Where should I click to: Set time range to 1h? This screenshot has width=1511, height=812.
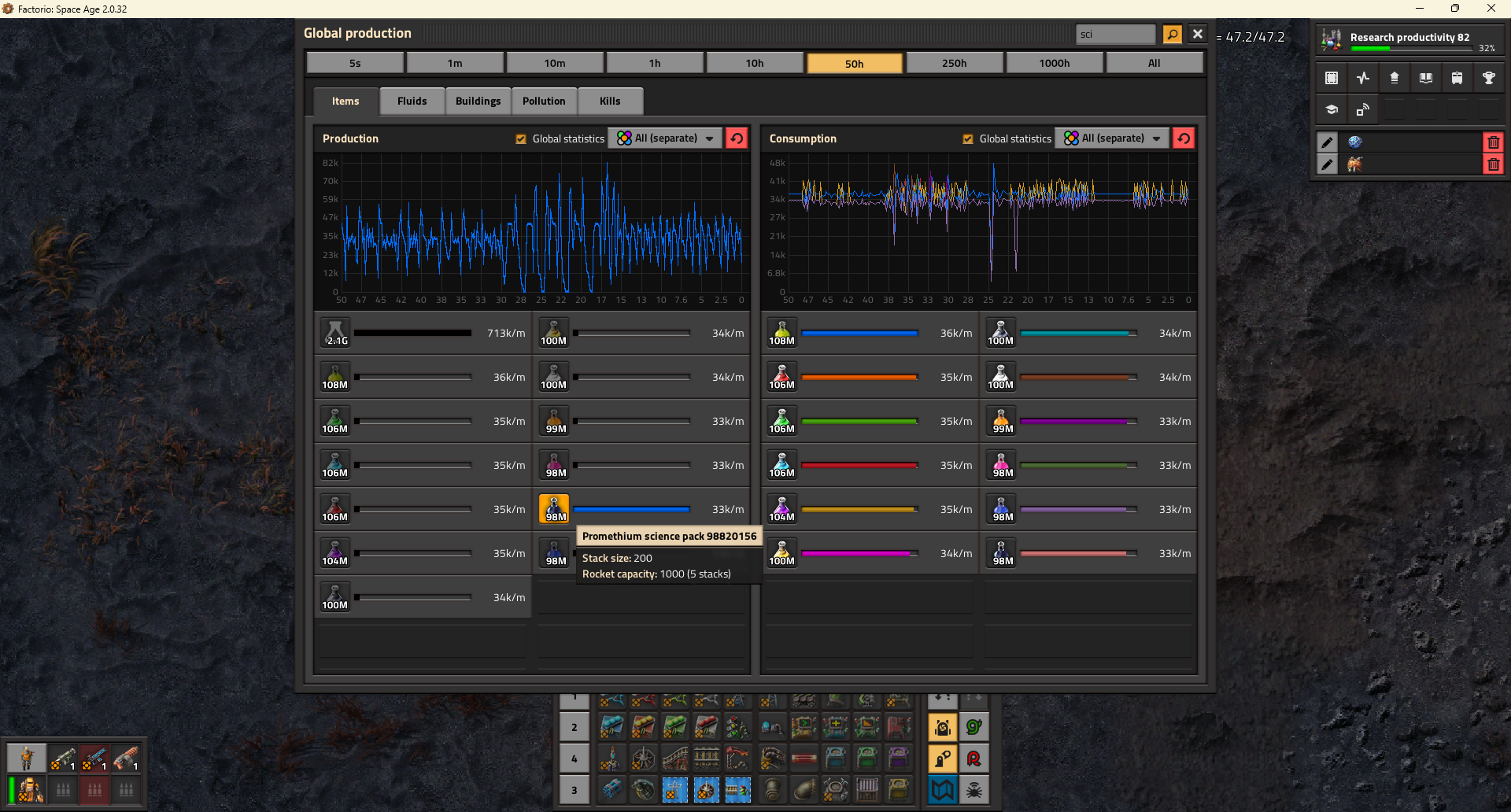pos(655,63)
